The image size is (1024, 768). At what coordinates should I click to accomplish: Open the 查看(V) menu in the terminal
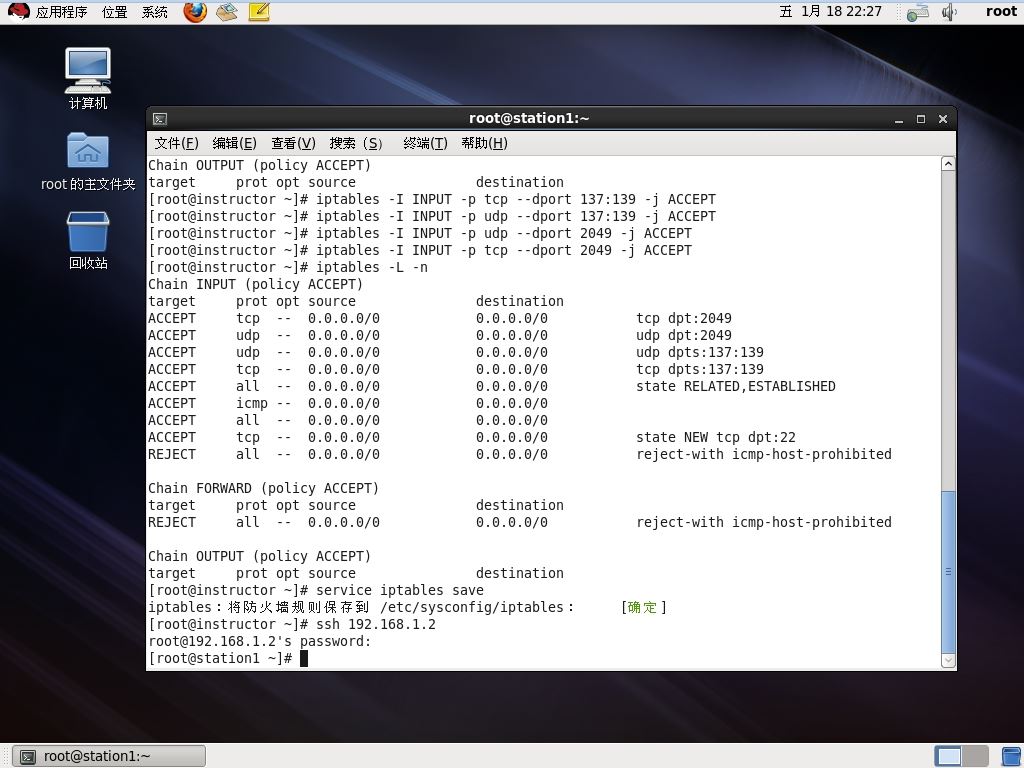[293, 143]
